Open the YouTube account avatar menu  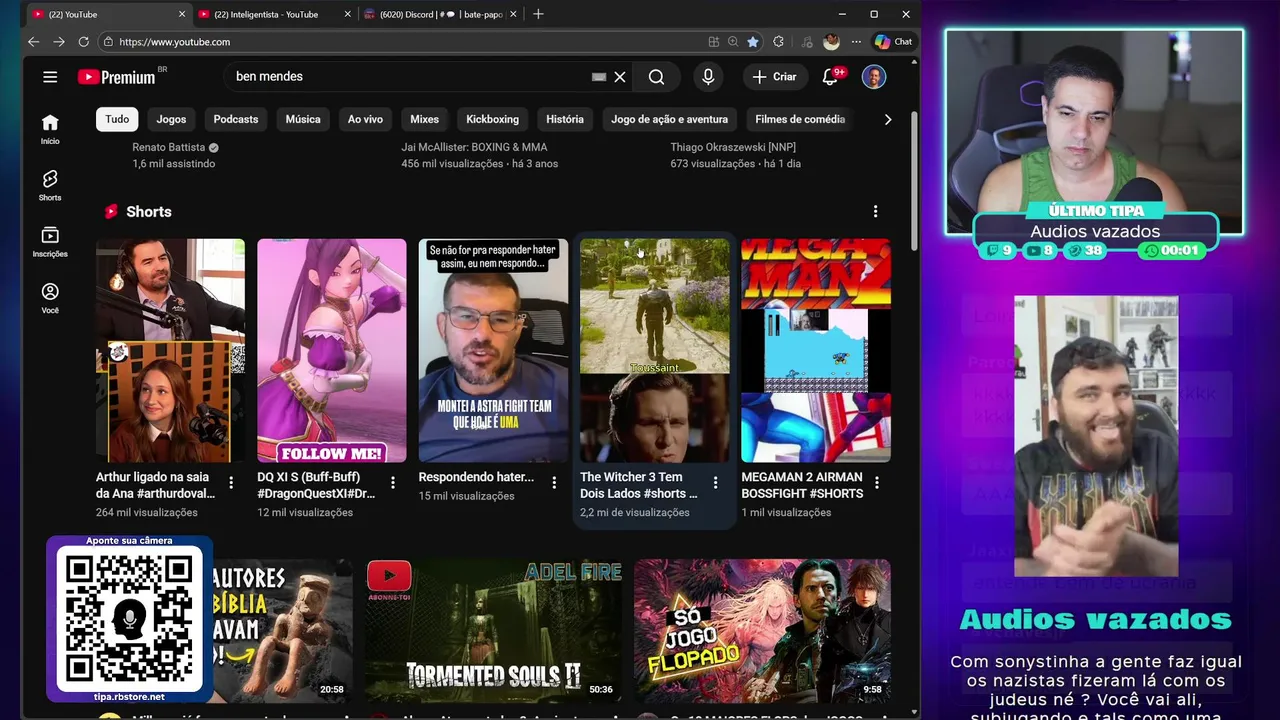click(x=874, y=77)
